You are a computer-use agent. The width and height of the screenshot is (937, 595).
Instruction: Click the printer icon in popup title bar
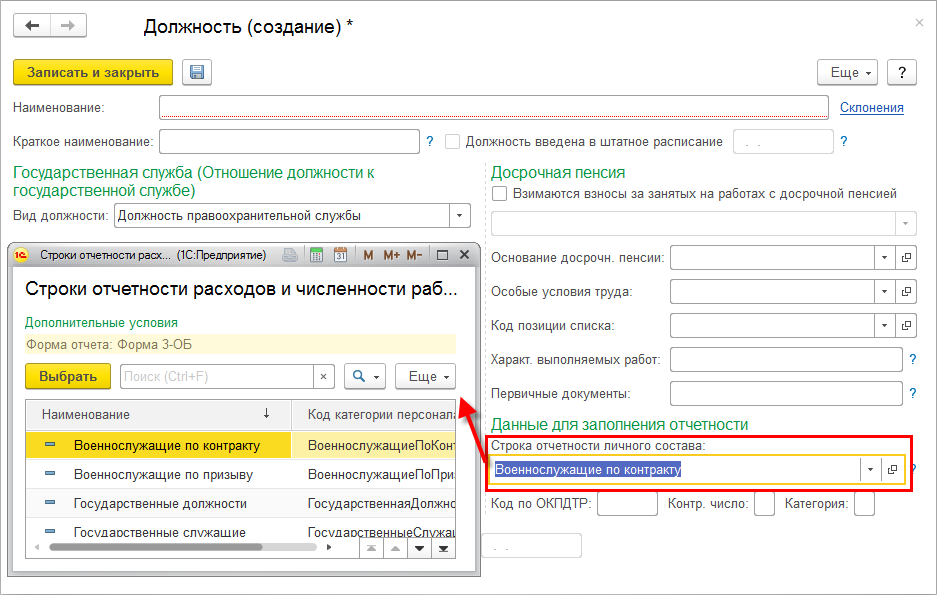(x=289, y=256)
